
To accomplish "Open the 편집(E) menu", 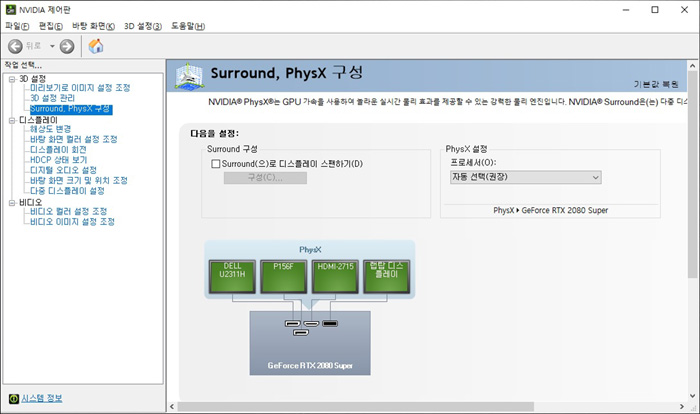I will pos(50,26).
